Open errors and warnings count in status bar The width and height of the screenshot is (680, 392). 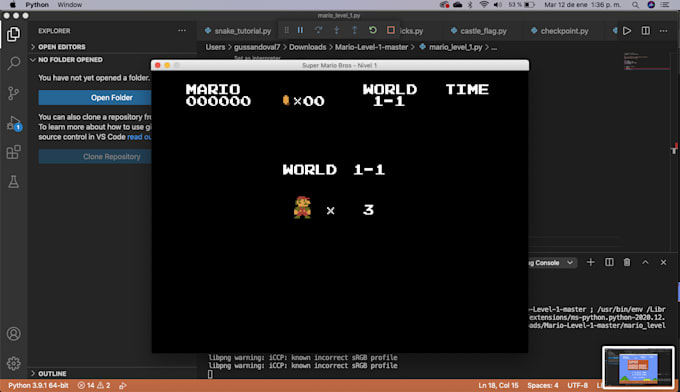(94, 385)
